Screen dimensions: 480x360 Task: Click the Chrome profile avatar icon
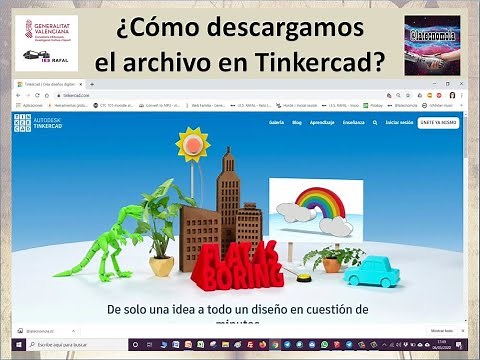click(452, 95)
